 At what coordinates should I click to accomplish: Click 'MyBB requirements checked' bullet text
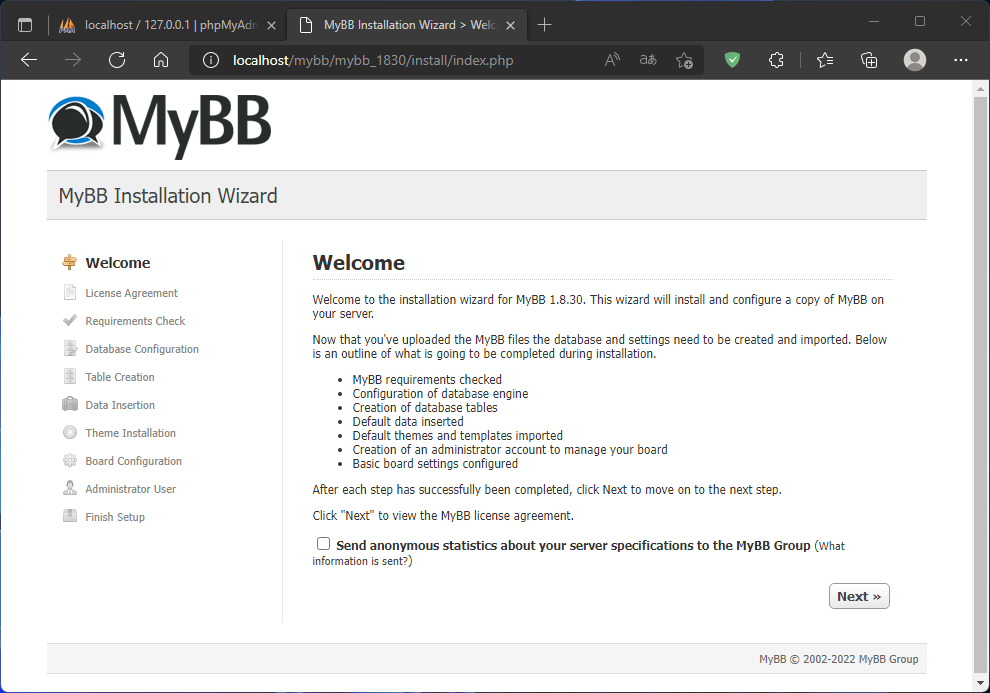pos(427,379)
